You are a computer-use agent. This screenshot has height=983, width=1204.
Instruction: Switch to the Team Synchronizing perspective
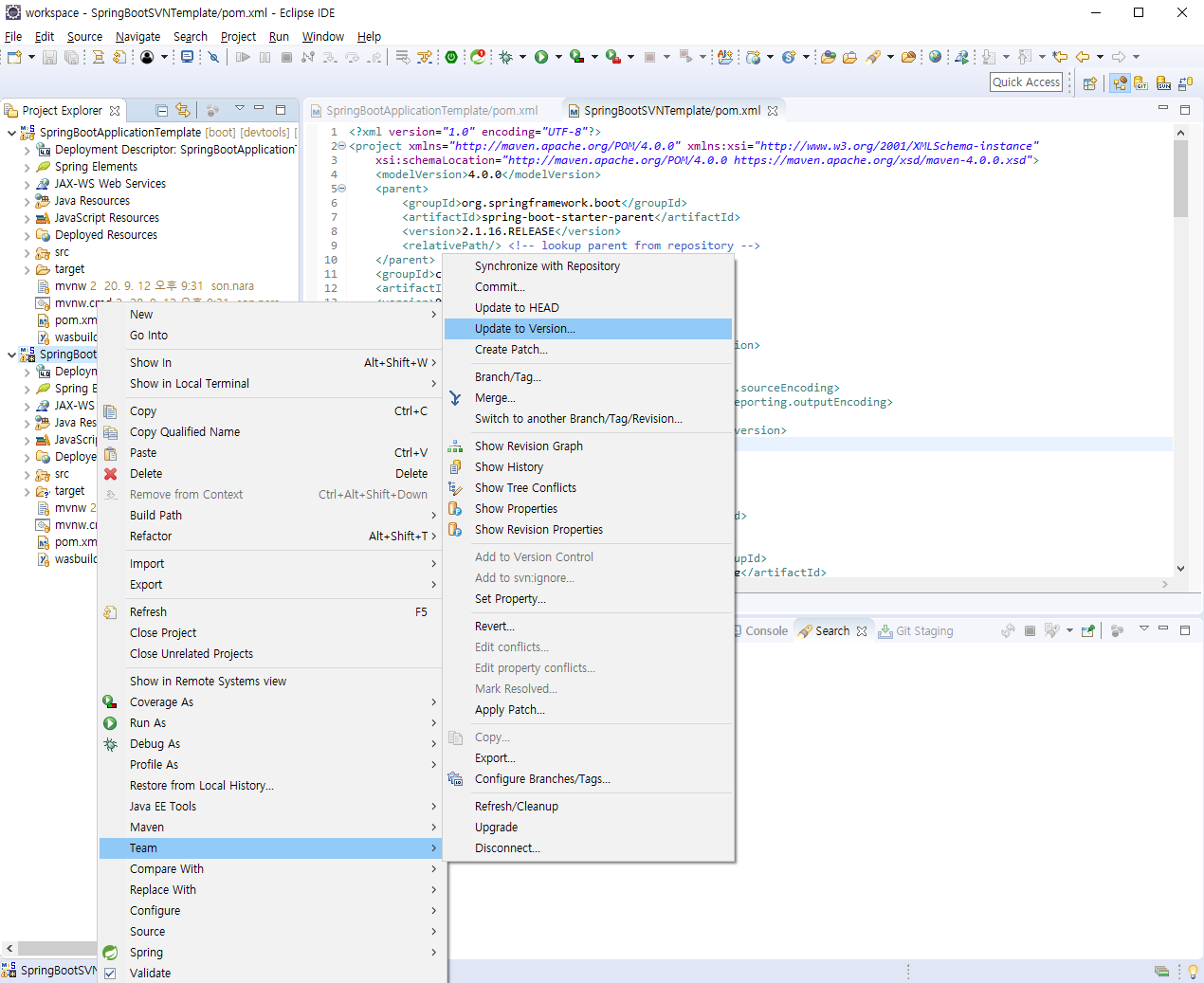pyautogui.click(x=1186, y=83)
